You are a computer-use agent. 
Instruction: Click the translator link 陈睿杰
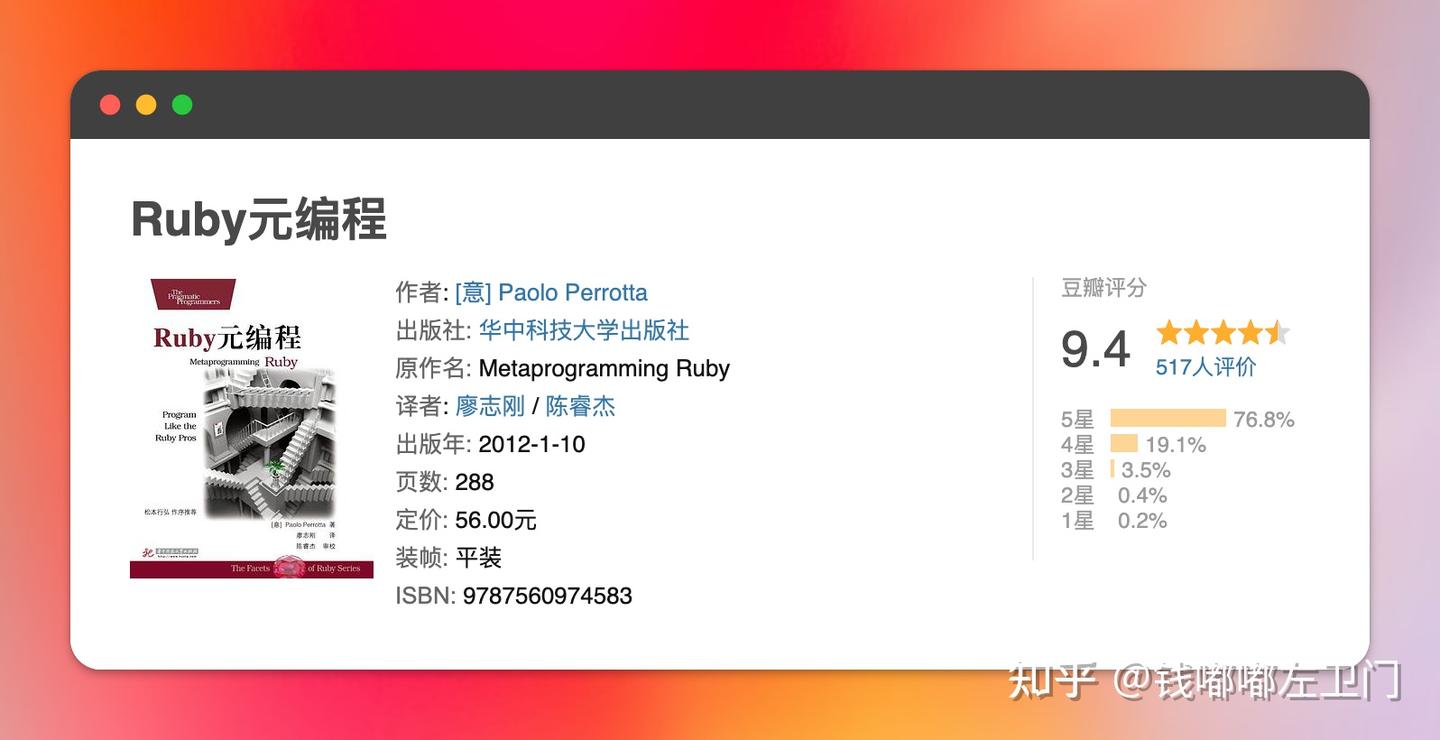click(x=581, y=405)
